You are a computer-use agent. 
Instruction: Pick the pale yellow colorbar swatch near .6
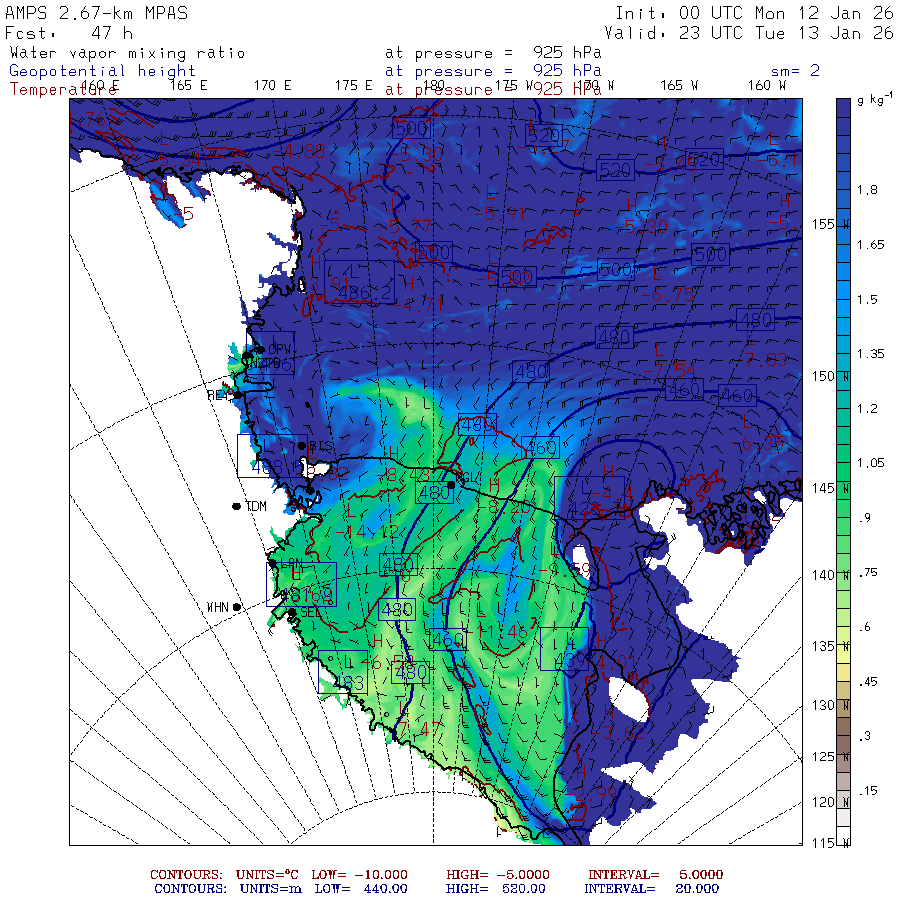click(x=843, y=654)
